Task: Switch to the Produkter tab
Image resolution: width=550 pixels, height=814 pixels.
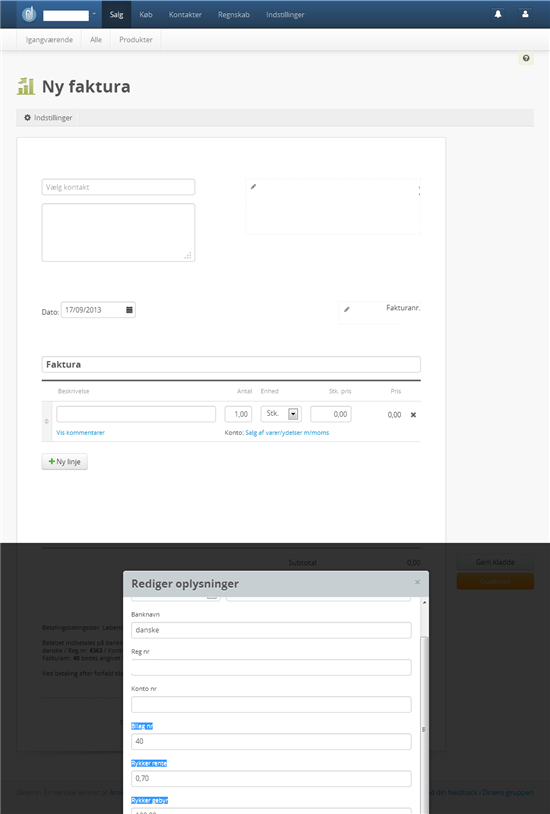Action: (x=136, y=39)
